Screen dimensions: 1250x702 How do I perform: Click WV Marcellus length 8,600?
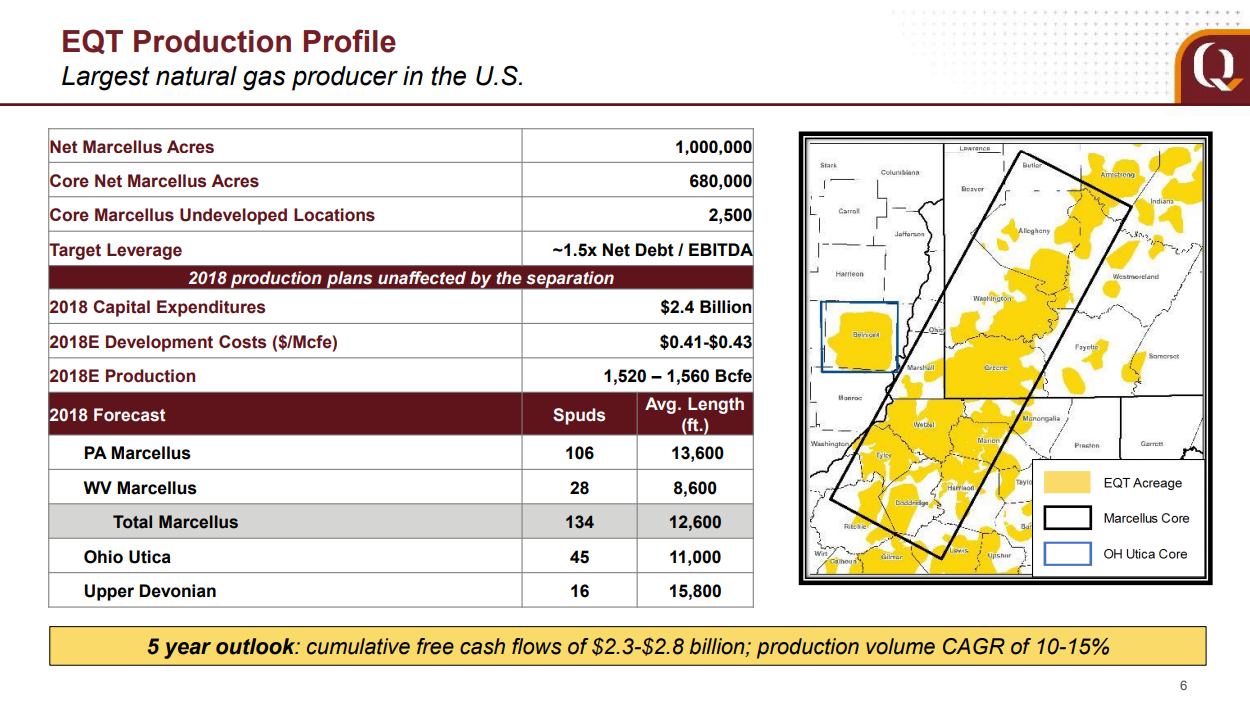tap(695, 488)
